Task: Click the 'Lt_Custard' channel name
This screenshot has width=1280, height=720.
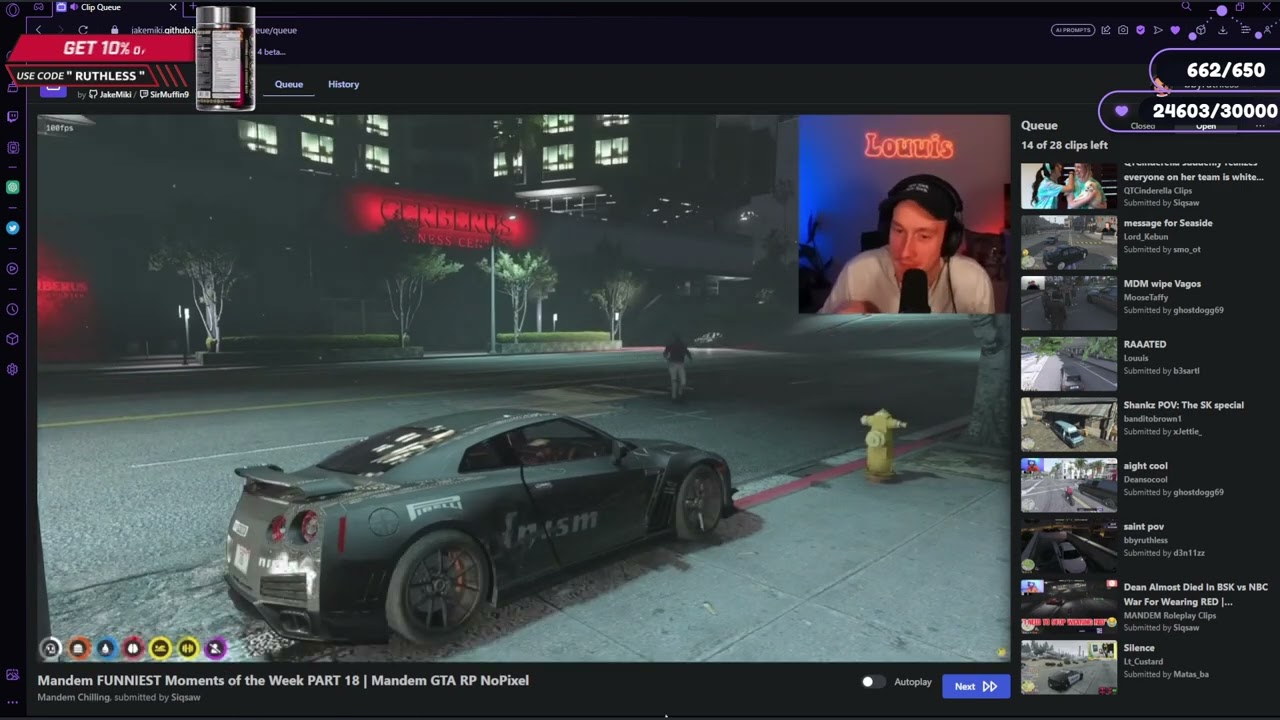Action: [x=1143, y=661]
